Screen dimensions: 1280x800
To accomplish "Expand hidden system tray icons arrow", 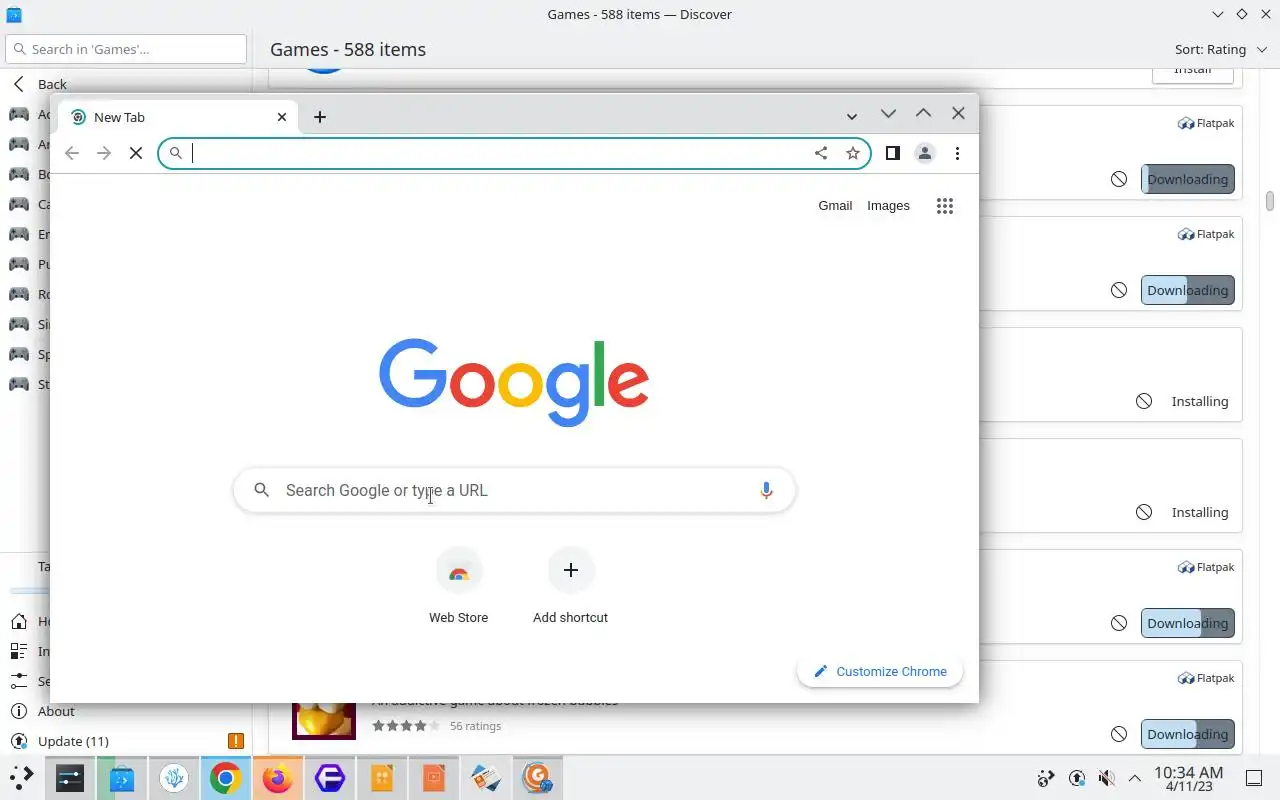I will pos(1135,778).
